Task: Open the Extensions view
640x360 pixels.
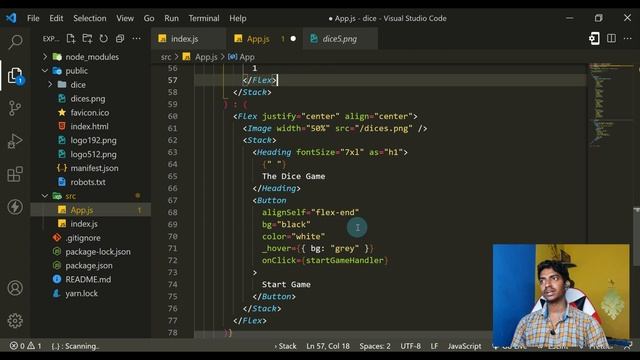Action: (15, 174)
